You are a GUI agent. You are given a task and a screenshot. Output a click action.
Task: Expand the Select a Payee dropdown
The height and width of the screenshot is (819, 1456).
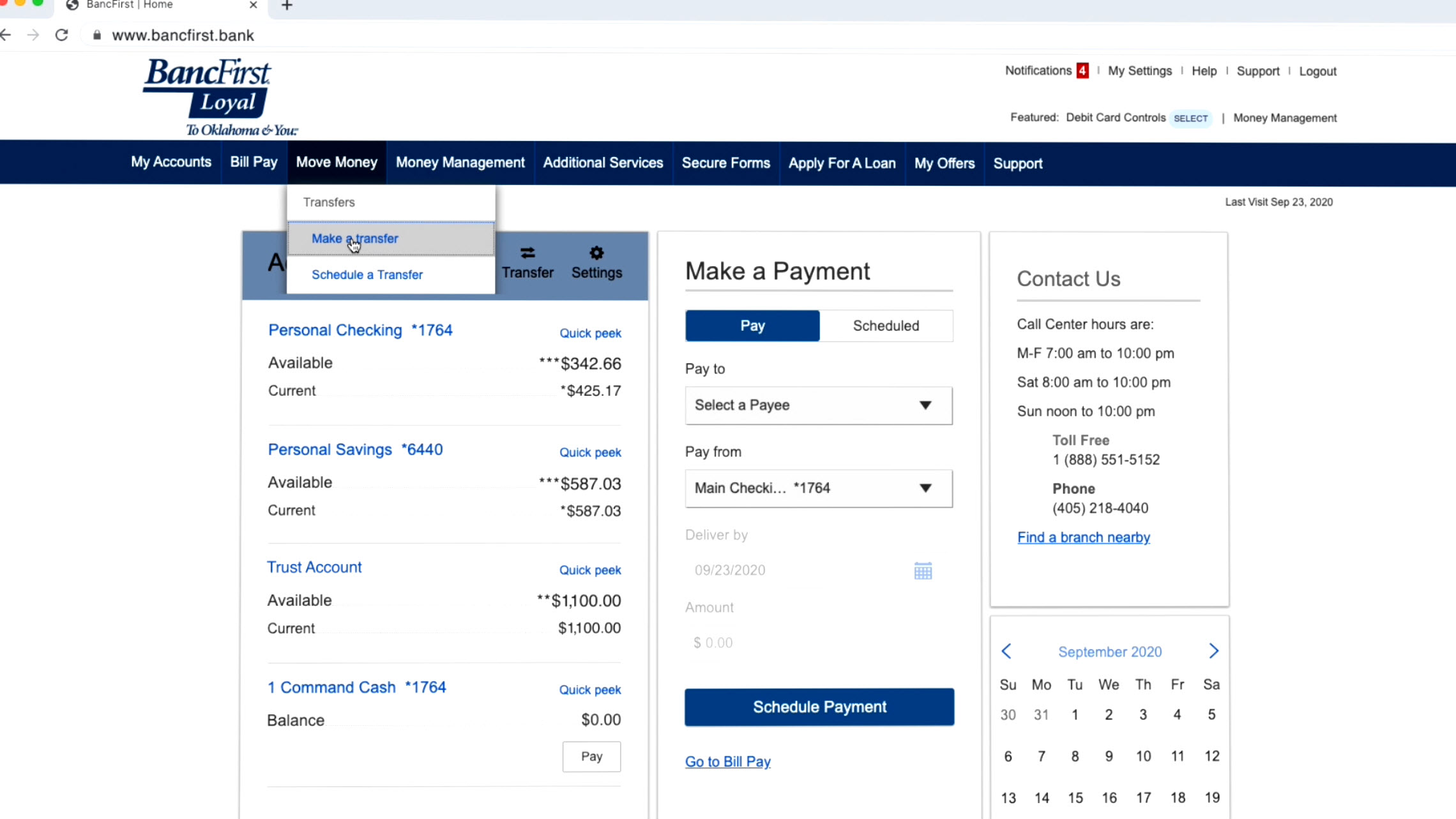(818, 405)
